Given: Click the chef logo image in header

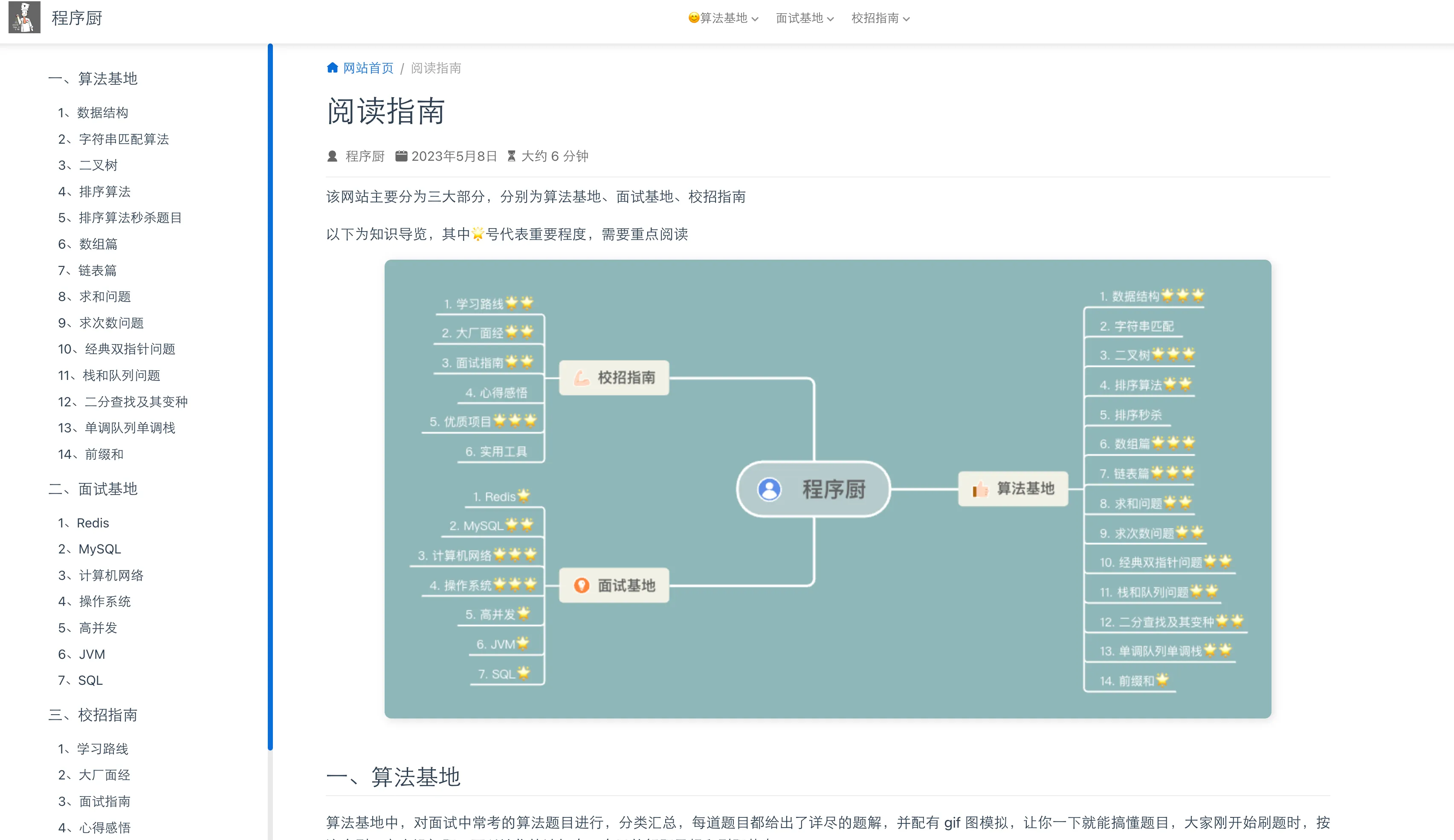Looking at the screenshot, I should (24, 17).
